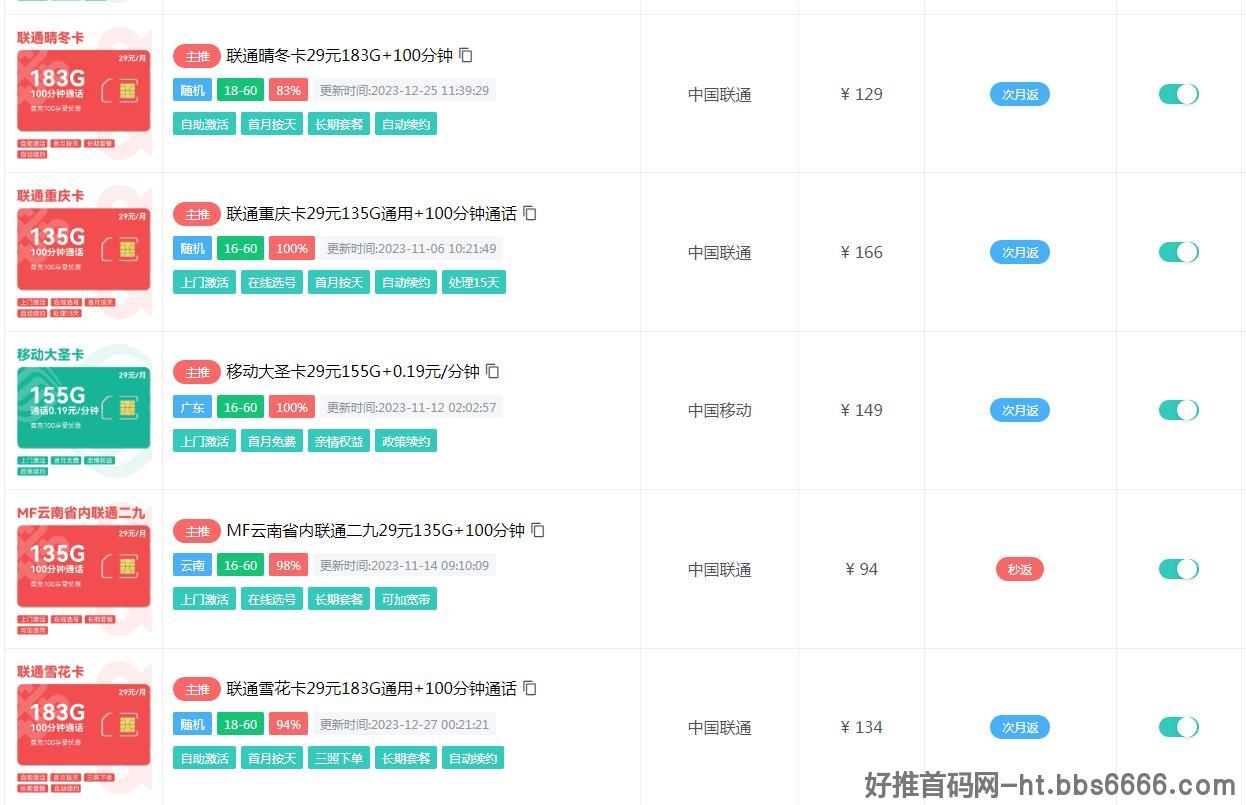Select the 98% tag
The width and height of the screenshot is (1246, 805).
coord(288,565)
